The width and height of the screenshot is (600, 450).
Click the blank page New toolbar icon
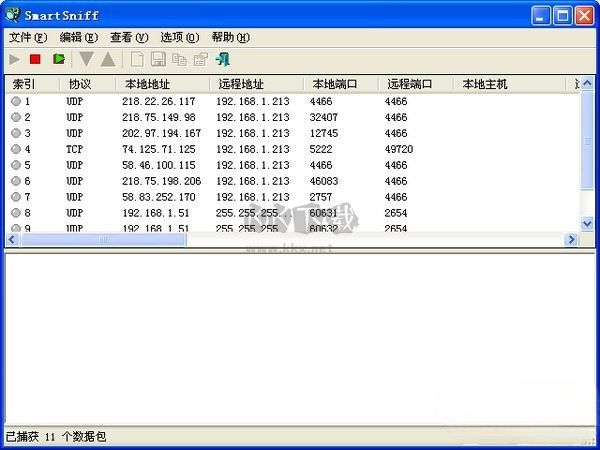click(x=137, y=59)
